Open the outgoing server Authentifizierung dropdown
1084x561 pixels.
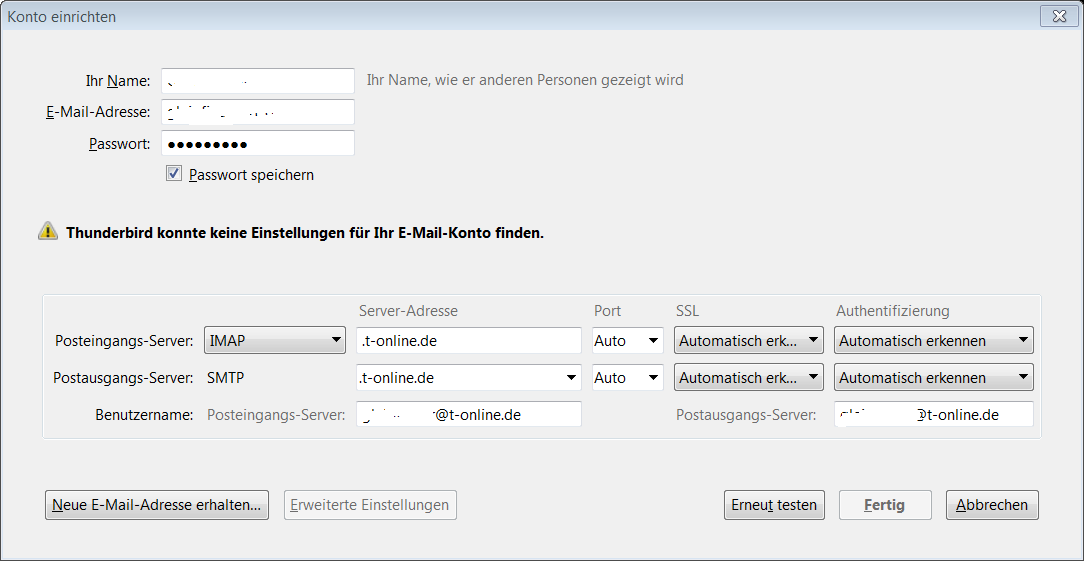[x=933, y=377]
